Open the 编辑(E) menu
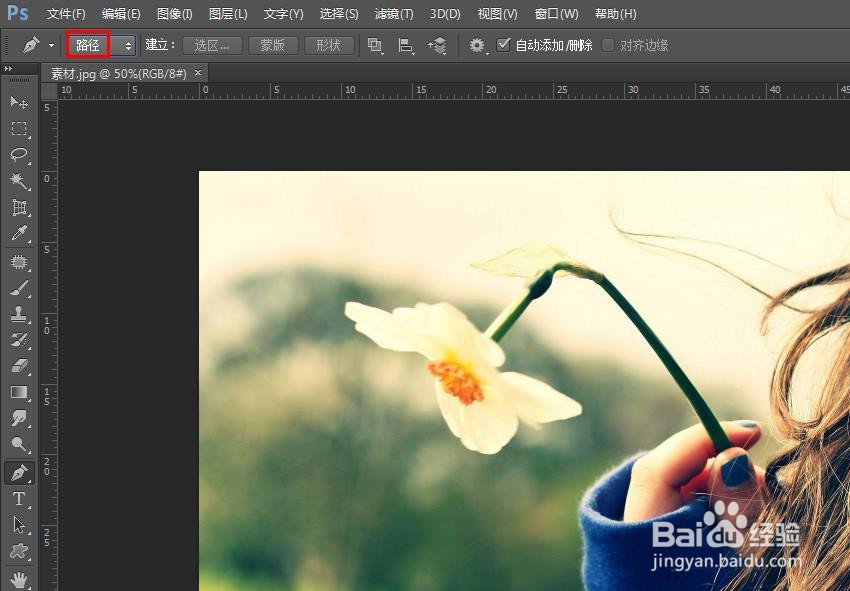The width and height of the screenshot is (850, 591). (121, 14)
